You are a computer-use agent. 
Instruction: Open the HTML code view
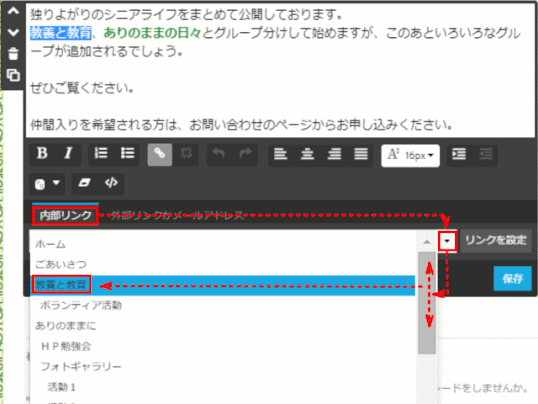tap(111, 183)
